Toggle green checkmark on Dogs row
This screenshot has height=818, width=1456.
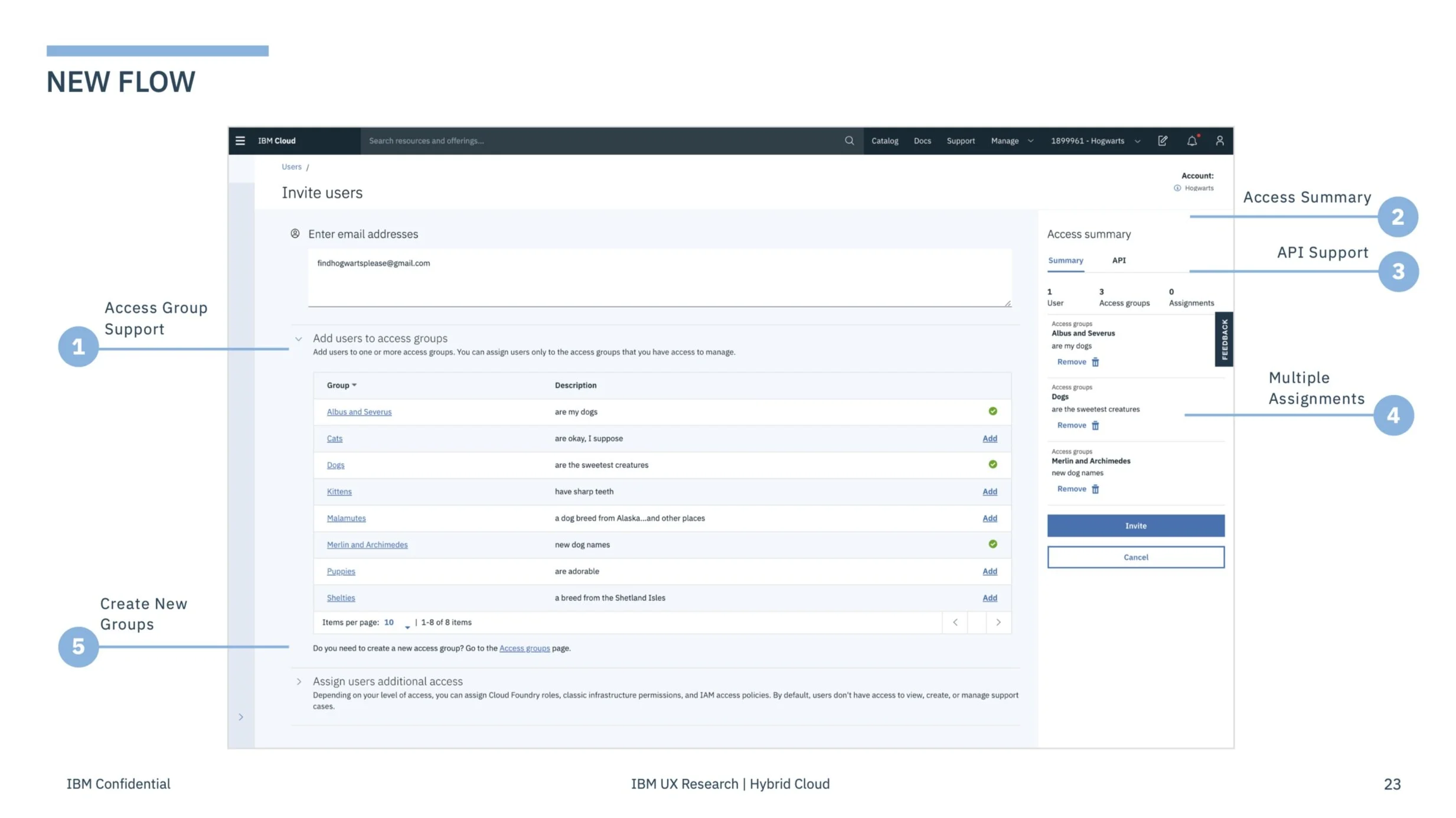[x=992, y=464]
